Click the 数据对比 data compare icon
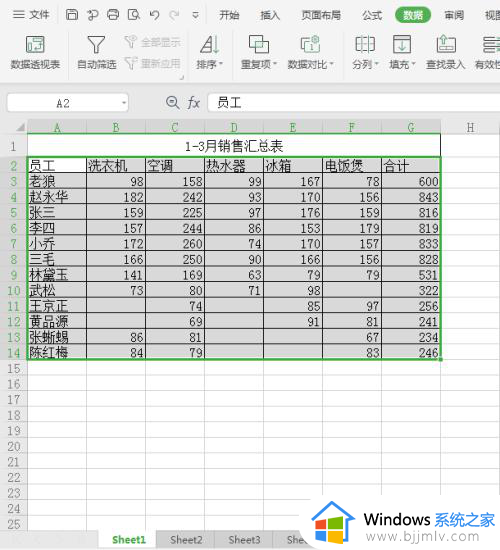The height and width of the screenshot is (550, 500). coord(310,44)
